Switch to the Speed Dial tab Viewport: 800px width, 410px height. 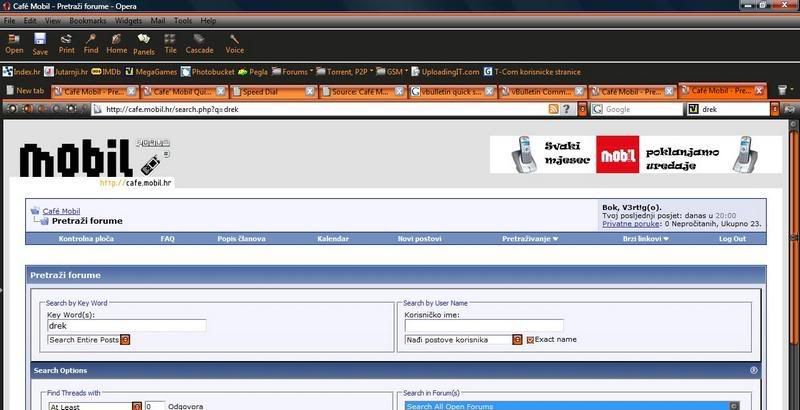pos(273,92)
